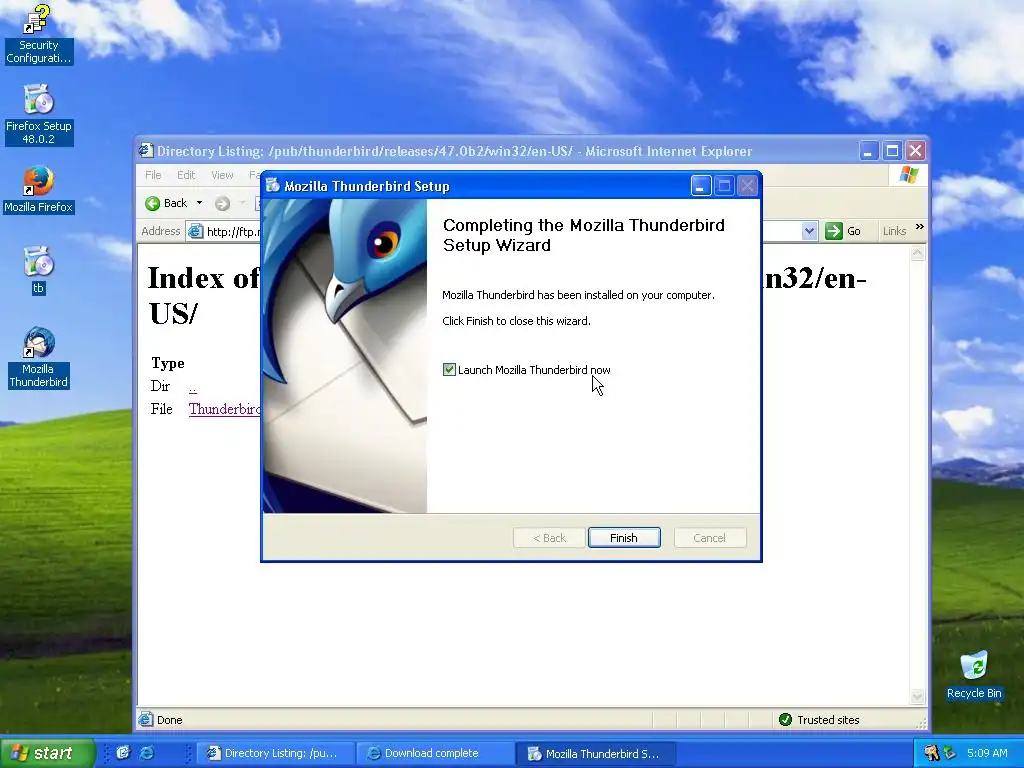Uncheck Launch Mozilla Thunderbird now
The height and width of the screenshot is (768, 1024).
[x=449, y=370]
